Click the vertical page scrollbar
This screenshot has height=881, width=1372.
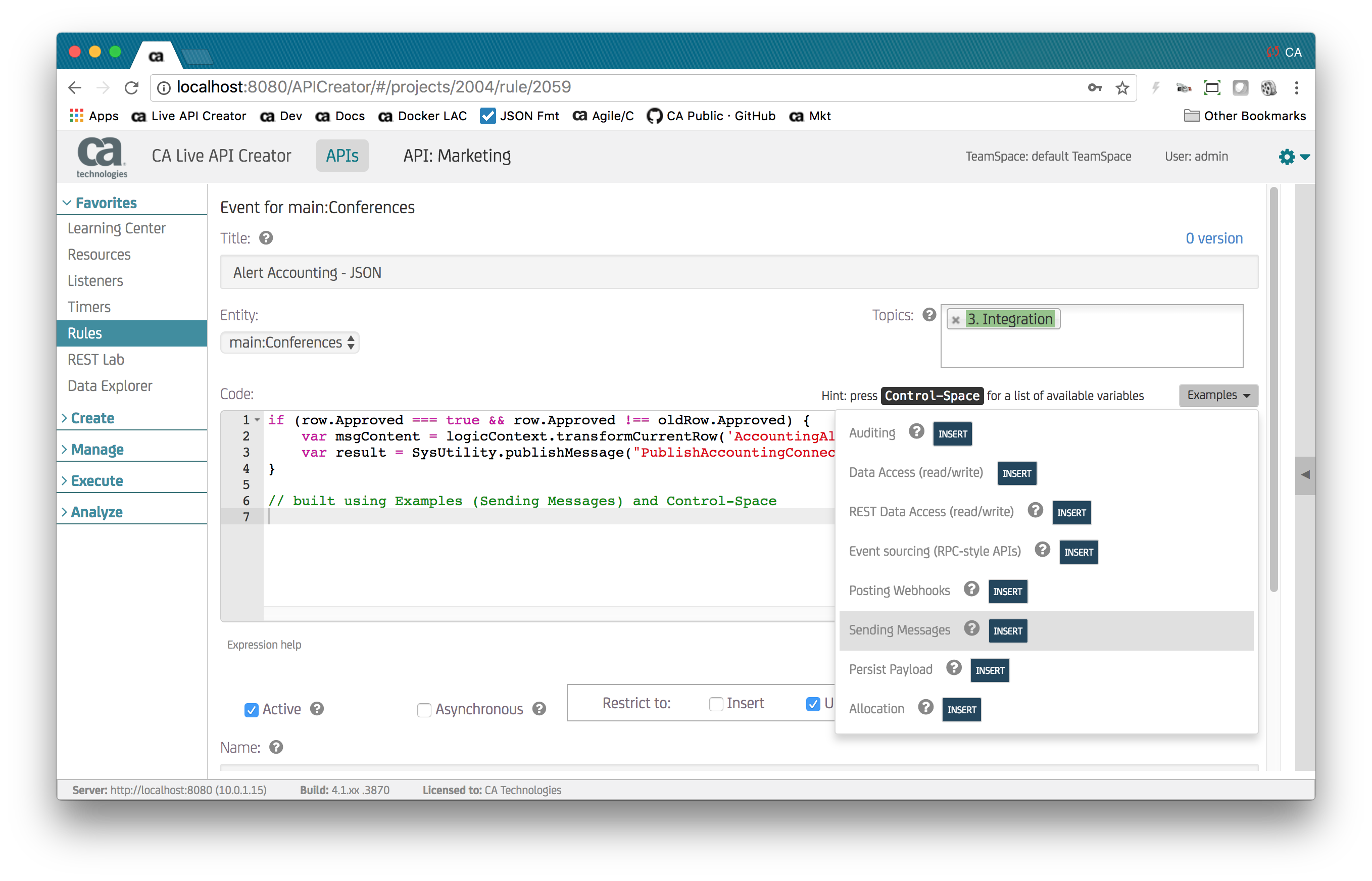pyautogui.click(x=1273, y=389)
